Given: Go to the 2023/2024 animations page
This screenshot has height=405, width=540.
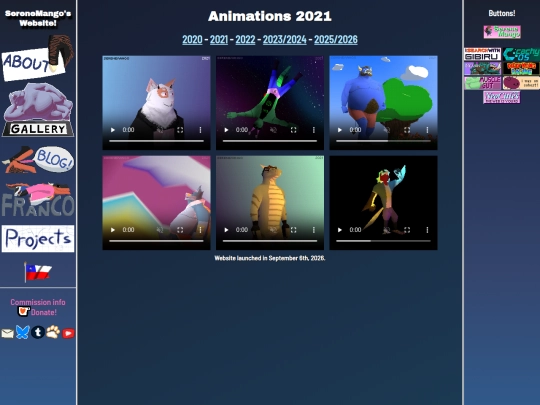Looking at the screenshot, I should point(284,40).
